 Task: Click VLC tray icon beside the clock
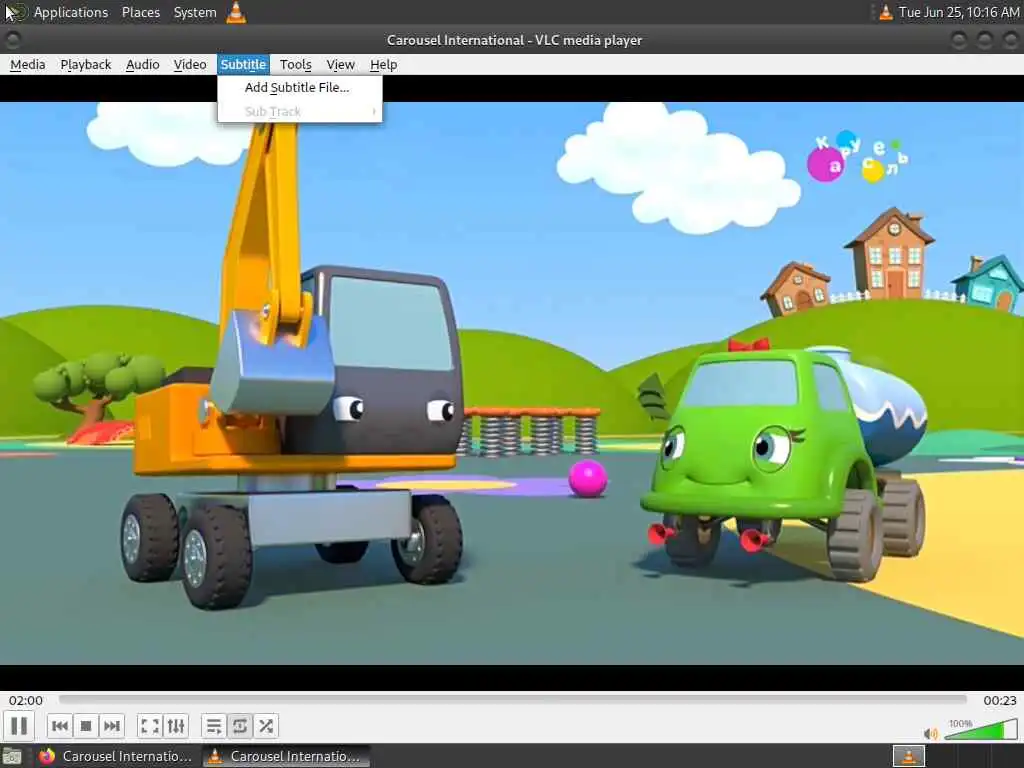click(886, 12)
